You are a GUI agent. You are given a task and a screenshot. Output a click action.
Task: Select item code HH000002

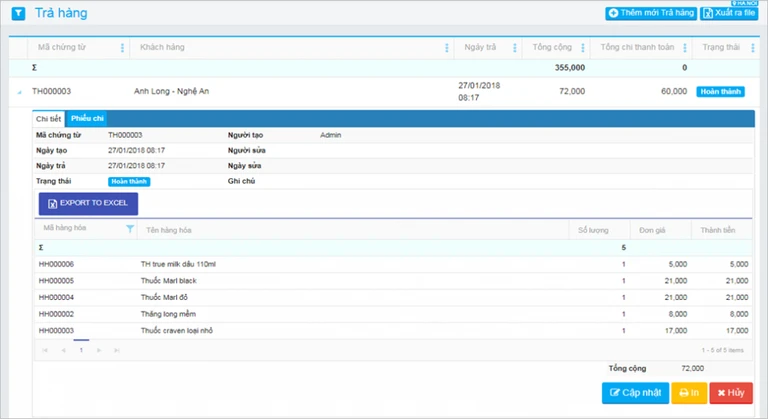coord(56,314)
